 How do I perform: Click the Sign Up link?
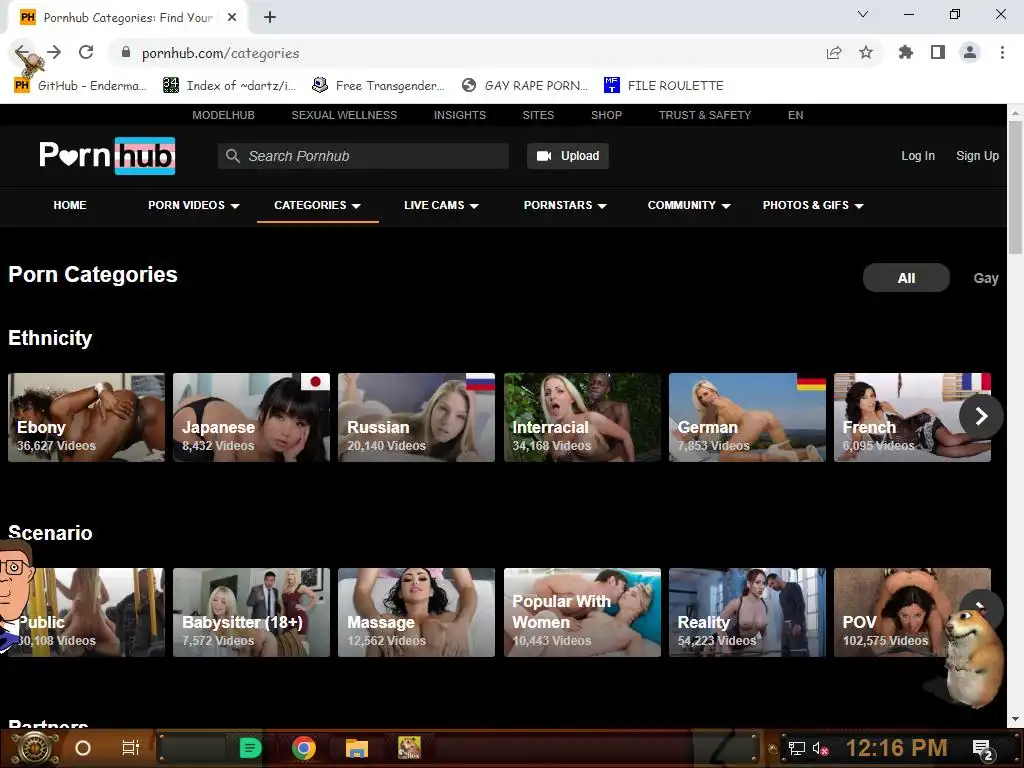977,156
